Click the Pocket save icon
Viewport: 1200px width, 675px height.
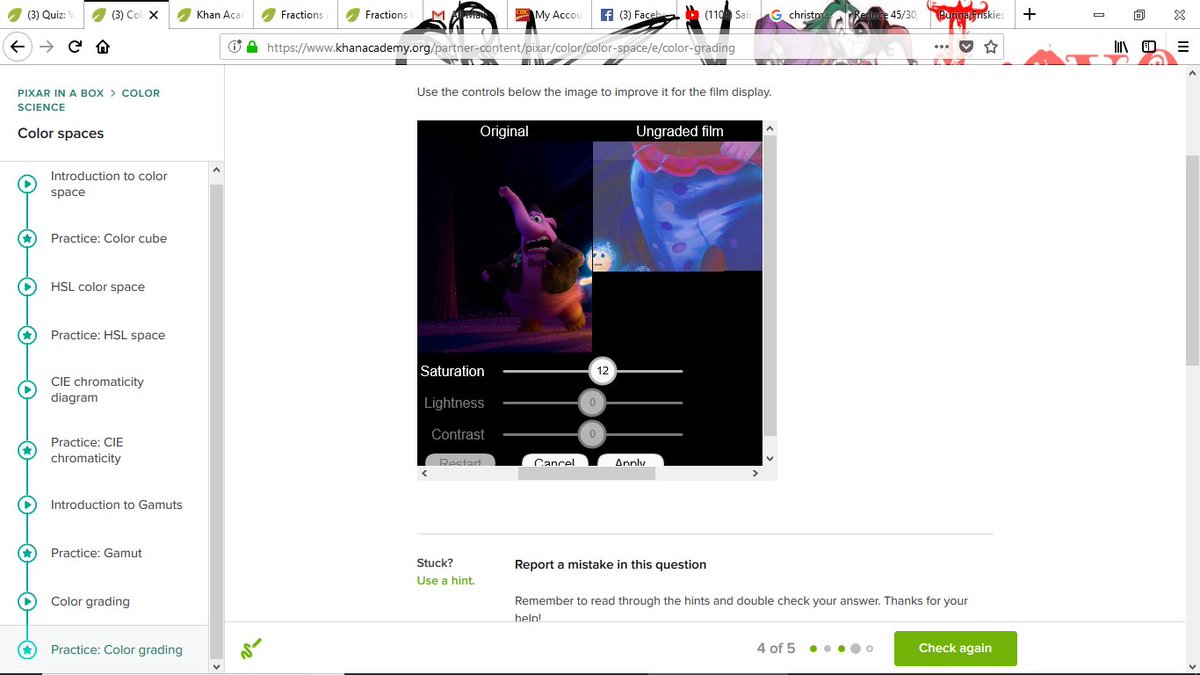click(x=967, y=47)
